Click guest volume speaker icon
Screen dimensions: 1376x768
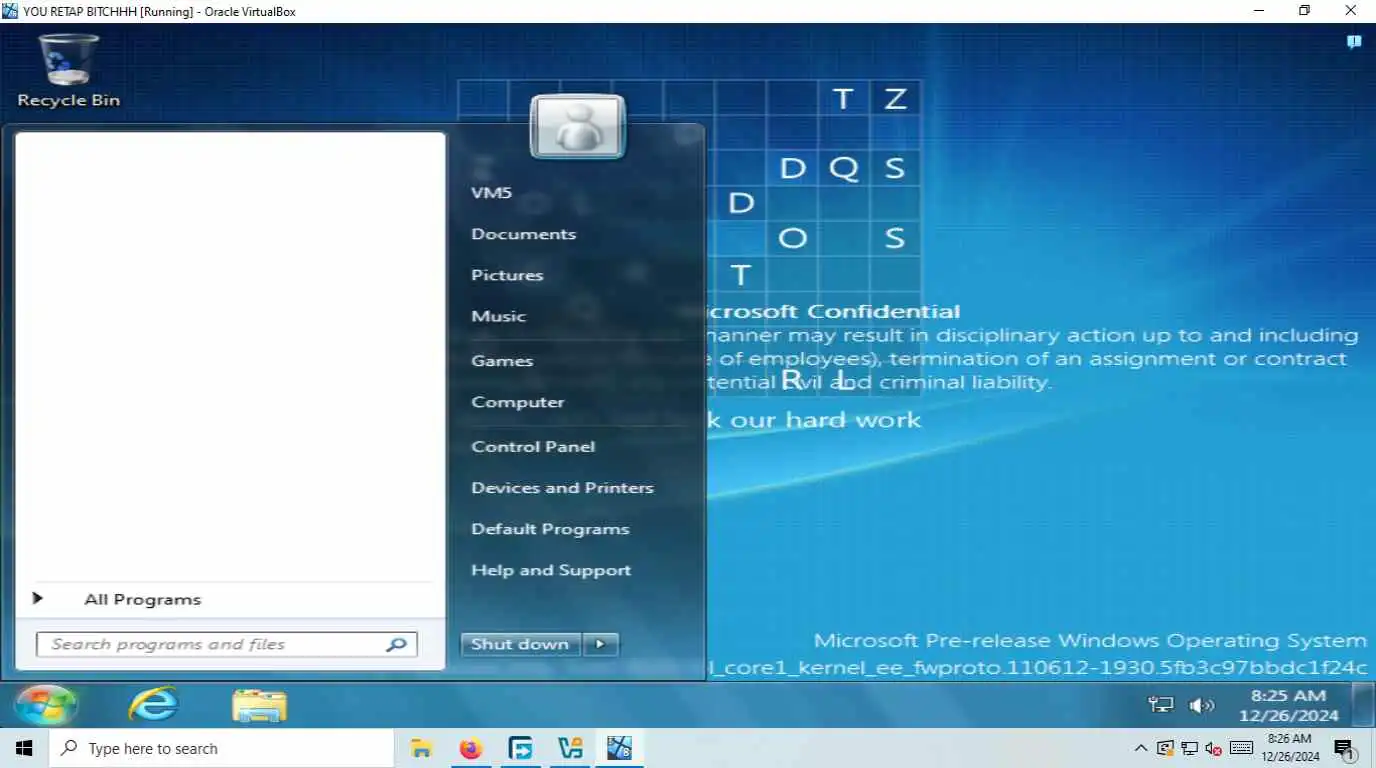point(1200,705)
